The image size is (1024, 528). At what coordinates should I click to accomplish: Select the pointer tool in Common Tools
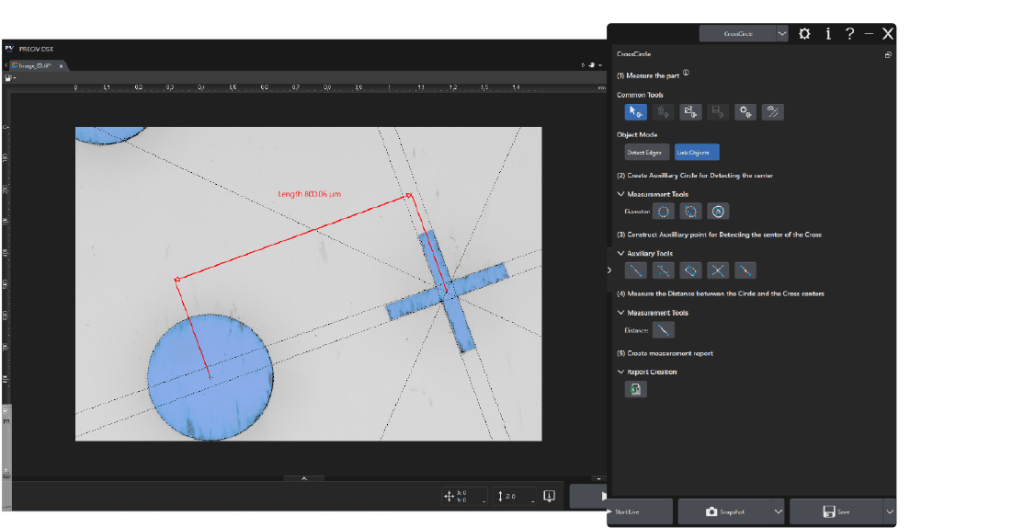point(635,112)
